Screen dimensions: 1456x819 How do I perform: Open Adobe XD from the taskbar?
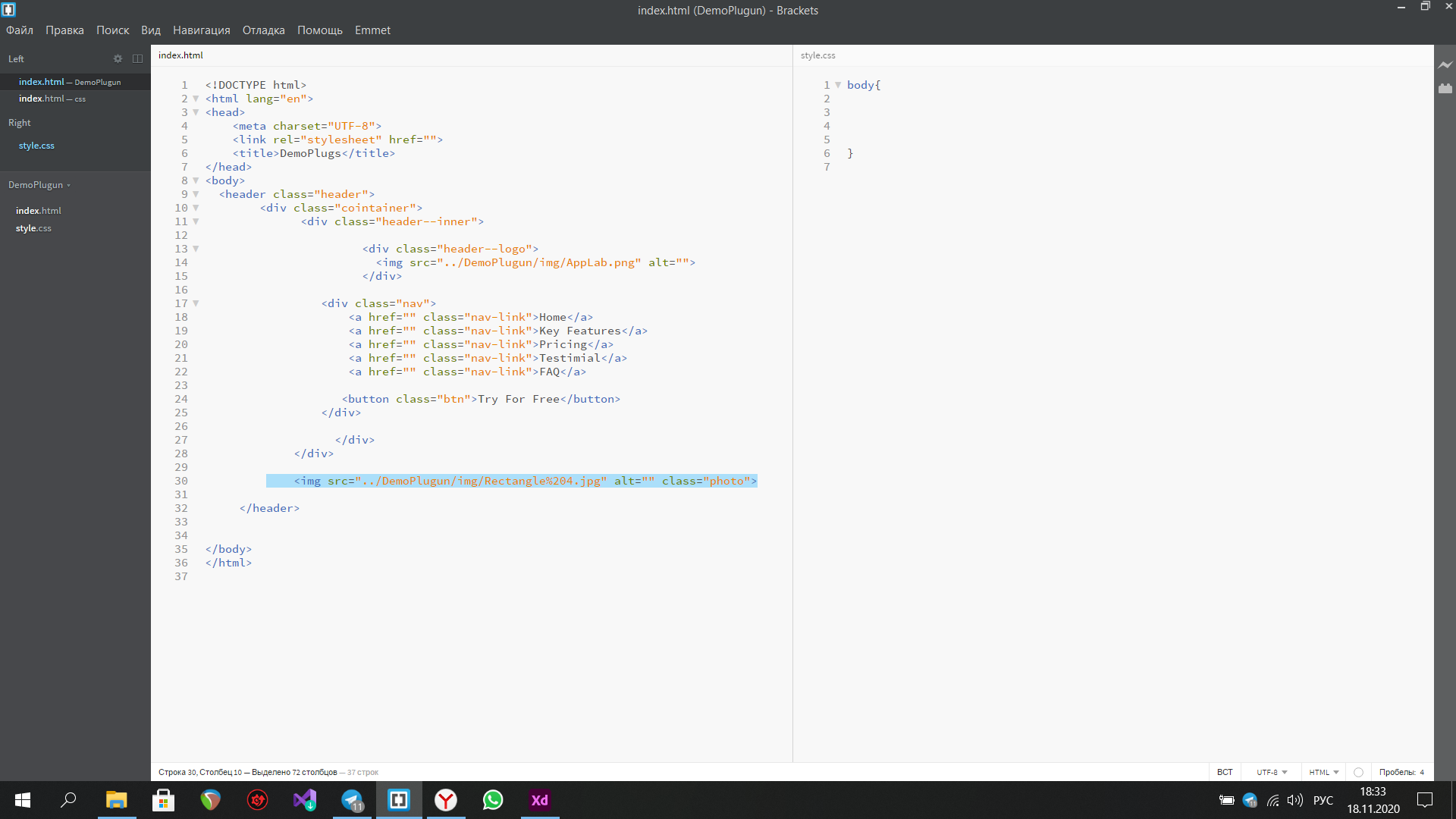(539, 800)
